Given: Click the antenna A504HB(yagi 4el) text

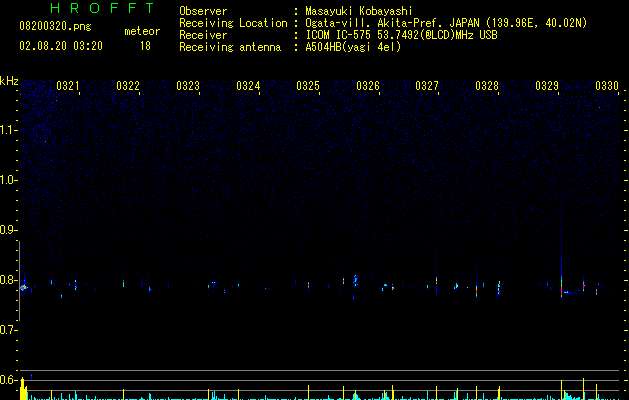Looking at the screenshot, I should 353,47.
